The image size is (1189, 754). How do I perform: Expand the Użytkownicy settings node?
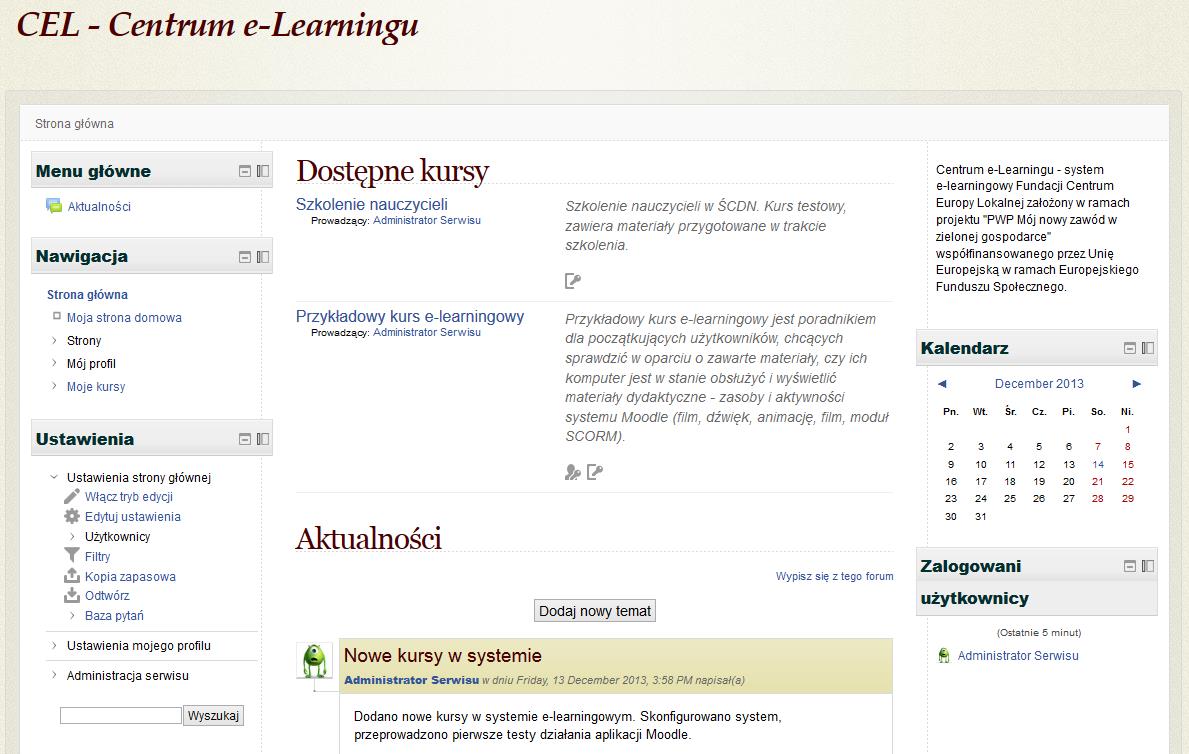73,536
